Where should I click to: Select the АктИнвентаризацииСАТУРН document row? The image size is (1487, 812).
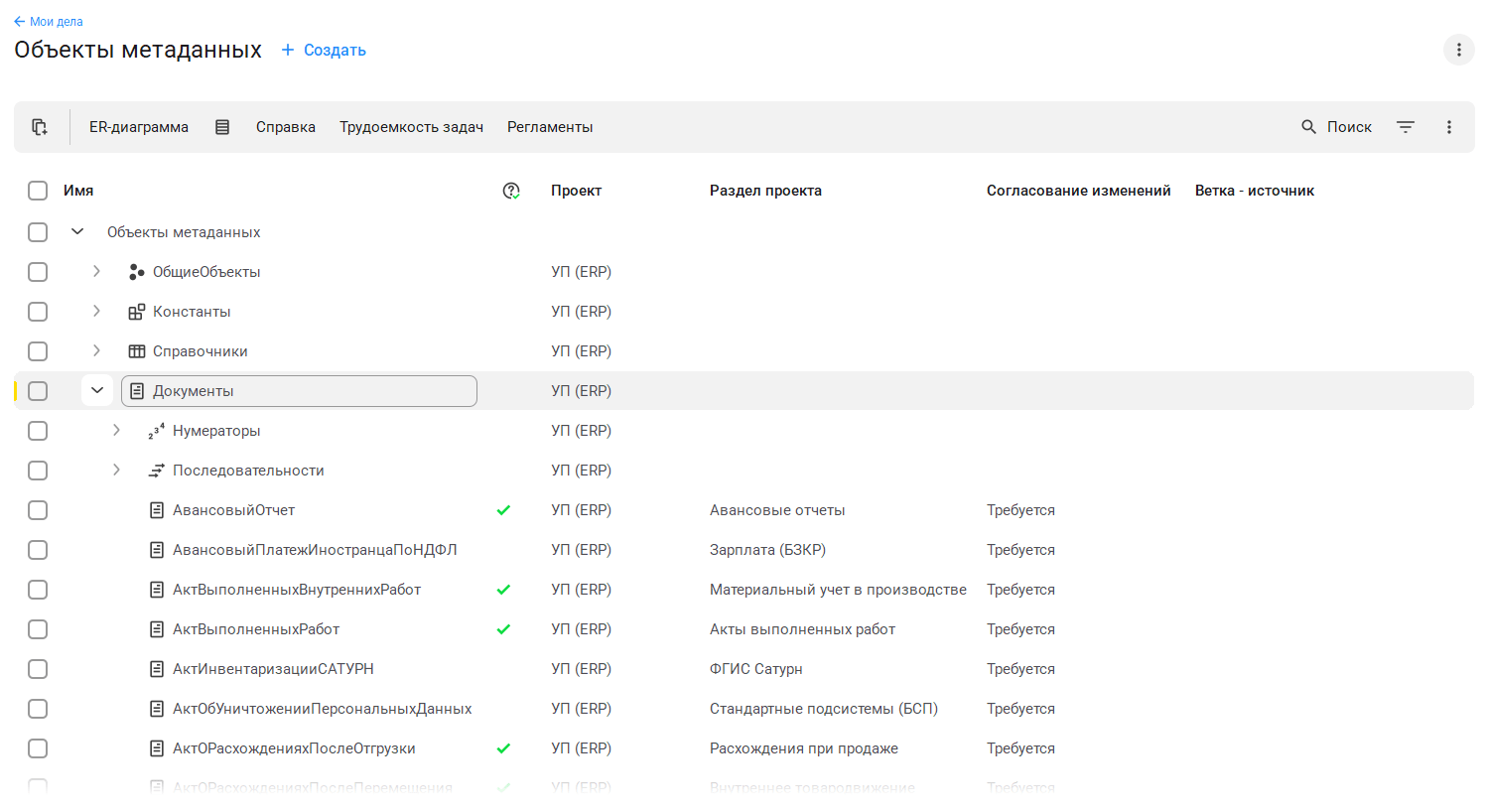tap(273, 669)
